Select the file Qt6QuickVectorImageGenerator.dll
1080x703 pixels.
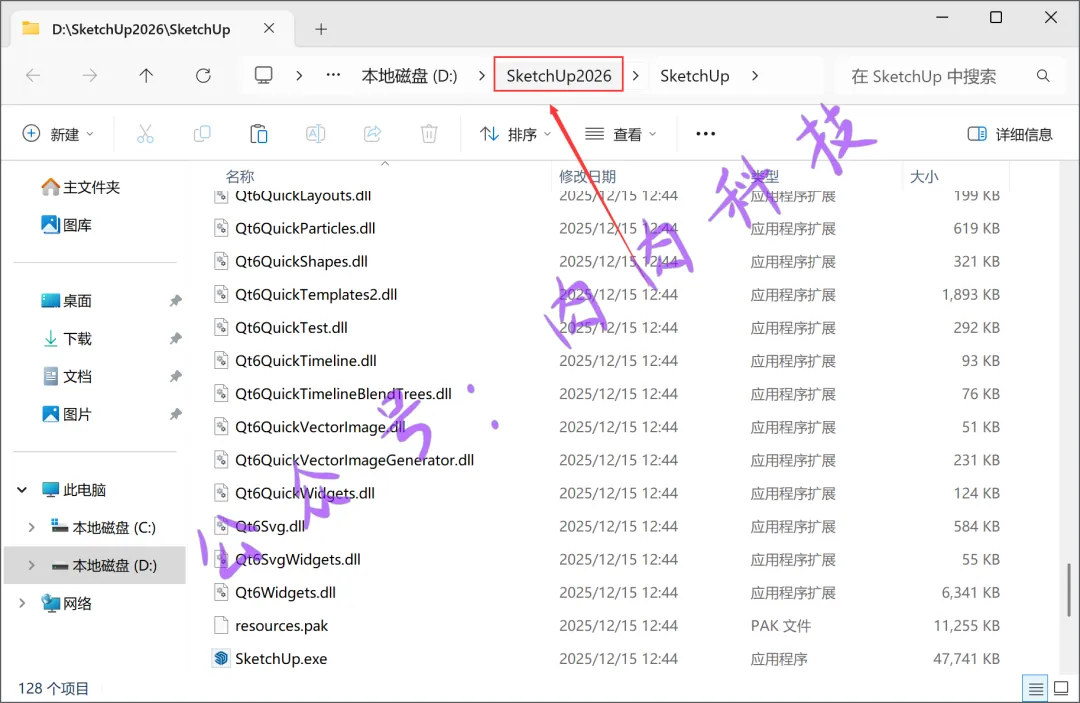pyautogui.click(x=355, y=460)
